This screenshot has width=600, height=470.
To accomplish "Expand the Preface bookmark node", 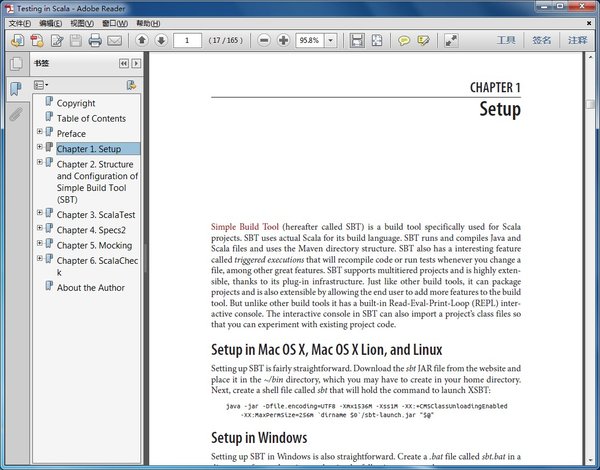I will pos(39,131).
